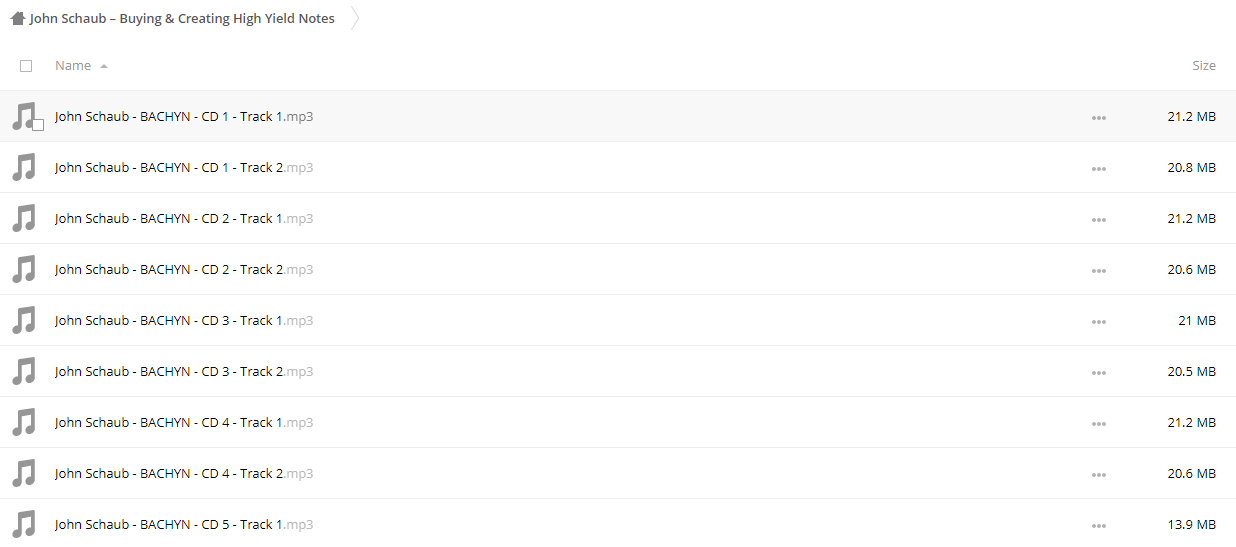This screenshot has height=547, width=1236.
Task: Click music icon for CD 1 Track 2
Action: click(24, 167)
